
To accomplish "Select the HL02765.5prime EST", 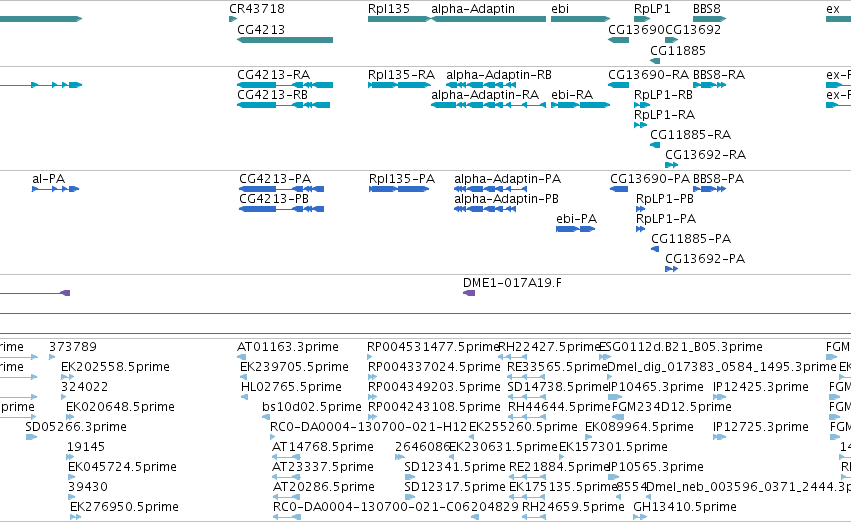I will click(x=244, y=397).
